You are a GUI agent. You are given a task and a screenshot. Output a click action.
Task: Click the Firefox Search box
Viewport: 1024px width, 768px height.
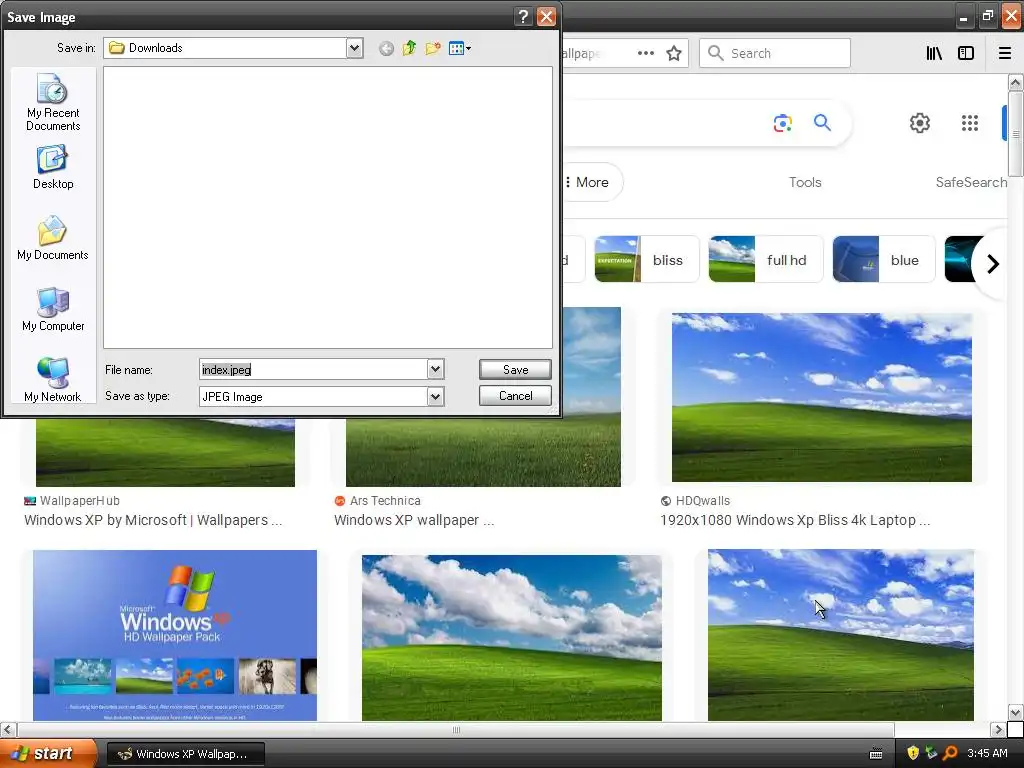point(775,53)
